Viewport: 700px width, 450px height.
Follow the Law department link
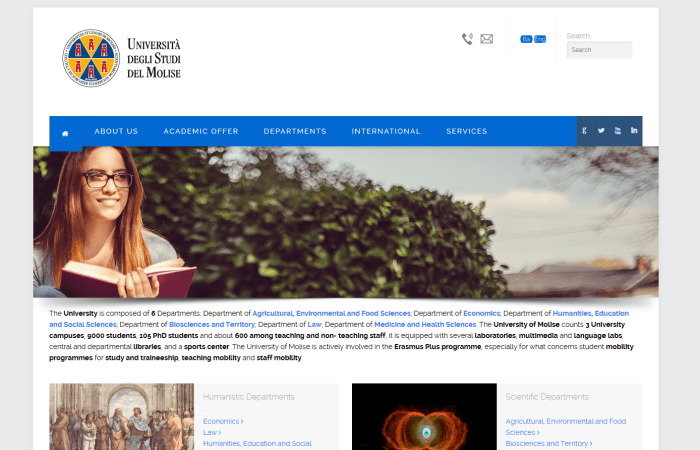click(x=212, y=432)
